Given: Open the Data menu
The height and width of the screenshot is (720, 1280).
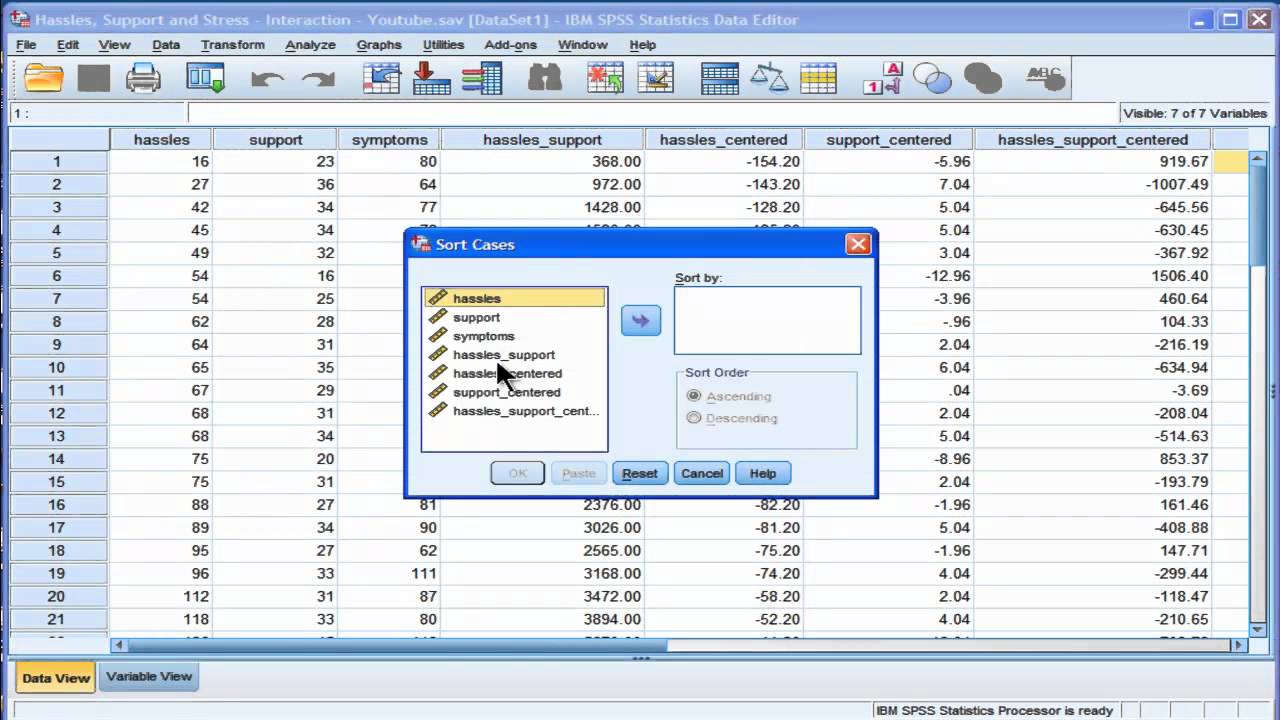Looking at the screenshot, I should (166, 45).
